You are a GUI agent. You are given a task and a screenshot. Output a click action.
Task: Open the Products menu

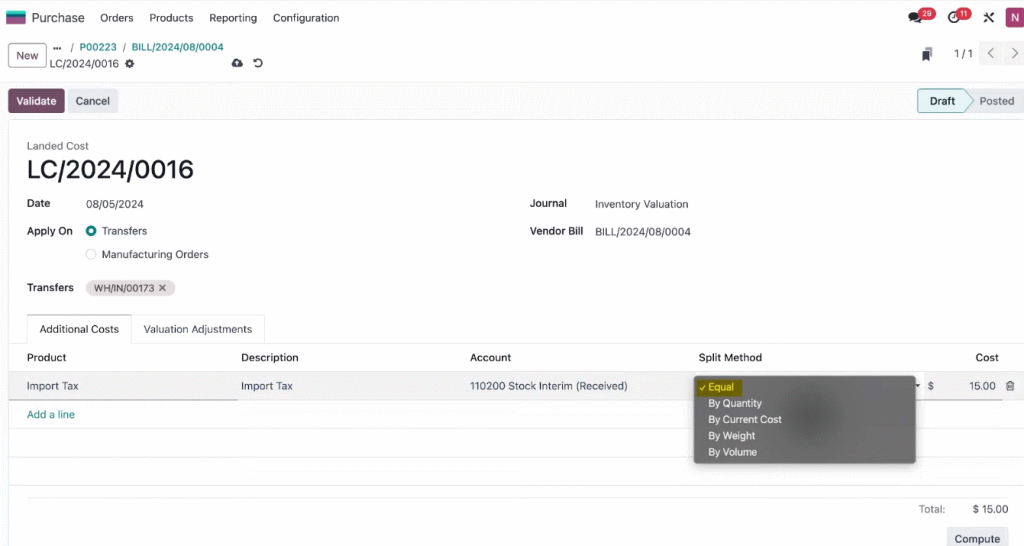tap(171, 18)
